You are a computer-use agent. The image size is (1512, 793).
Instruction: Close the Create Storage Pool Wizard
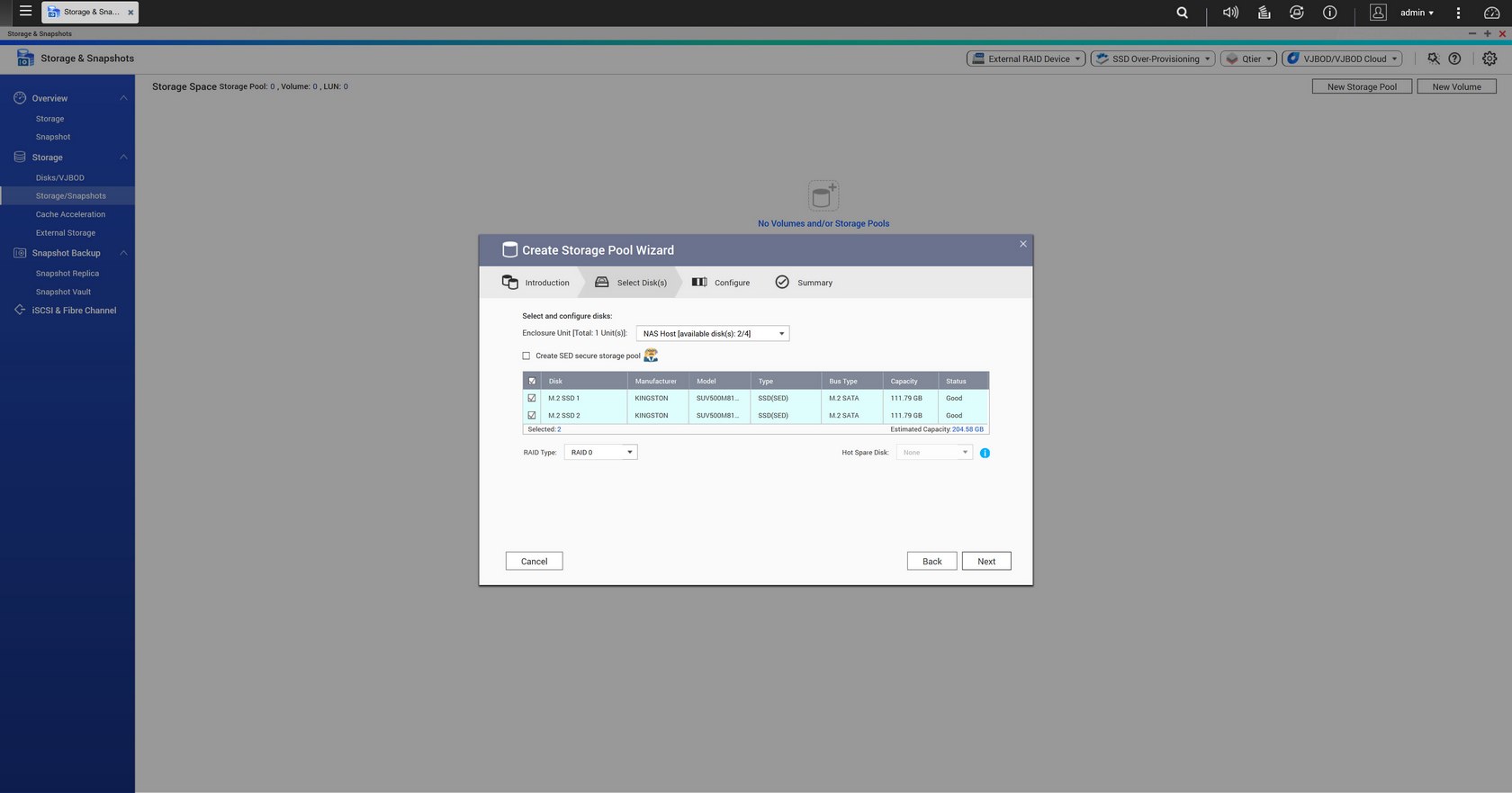pos(1022,244)
